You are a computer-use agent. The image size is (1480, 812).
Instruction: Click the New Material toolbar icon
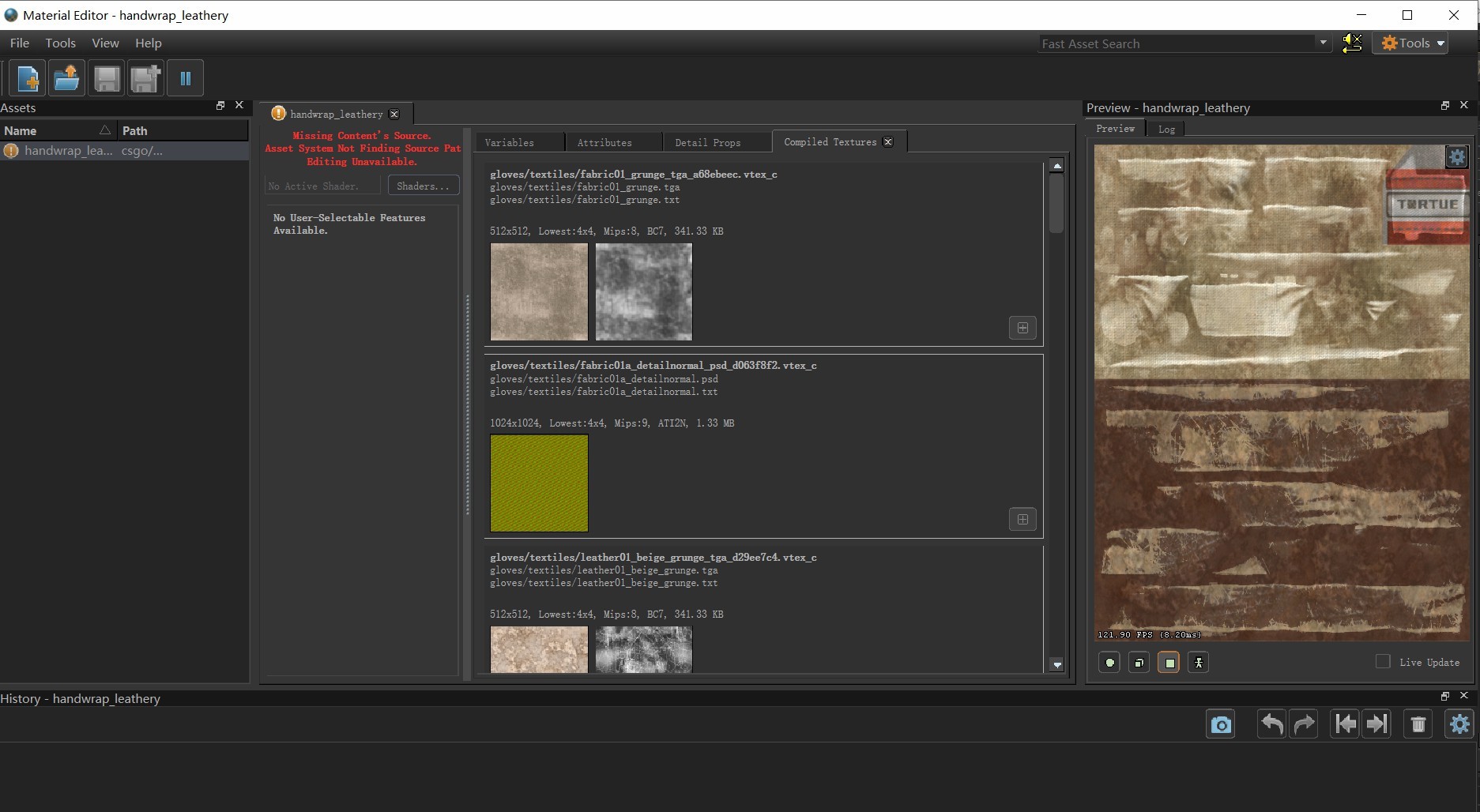pos(28,78)
